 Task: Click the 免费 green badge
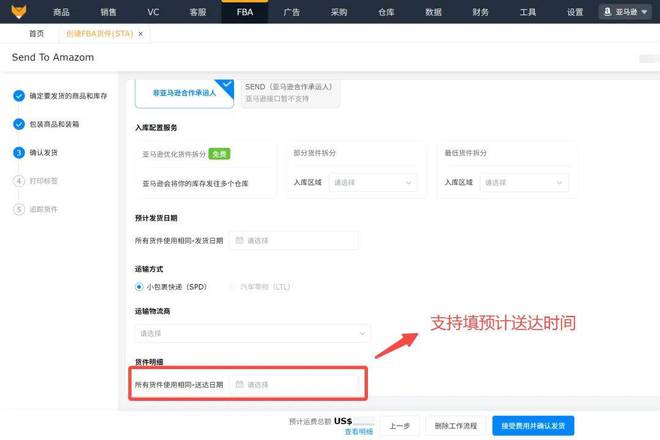coord(219,154)
